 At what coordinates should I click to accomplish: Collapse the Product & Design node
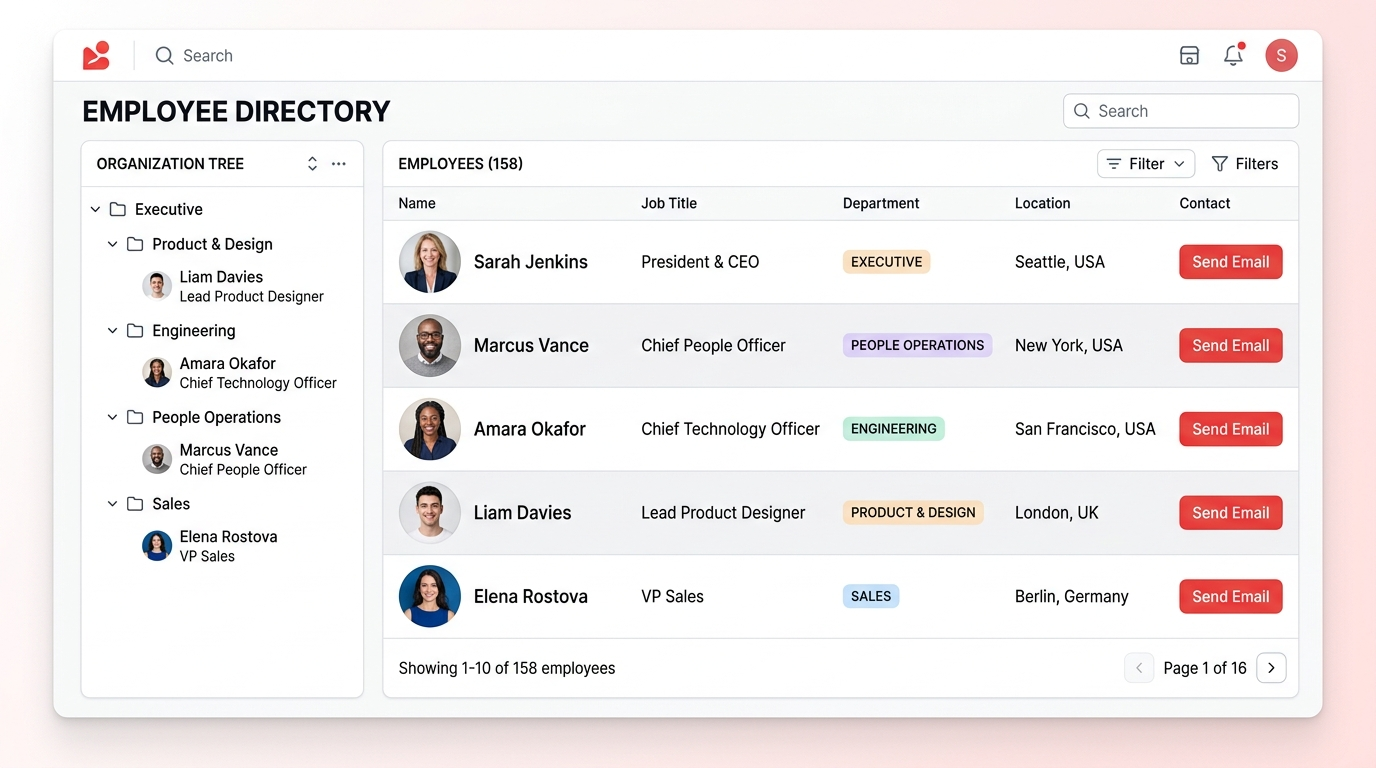coord(112,244)
